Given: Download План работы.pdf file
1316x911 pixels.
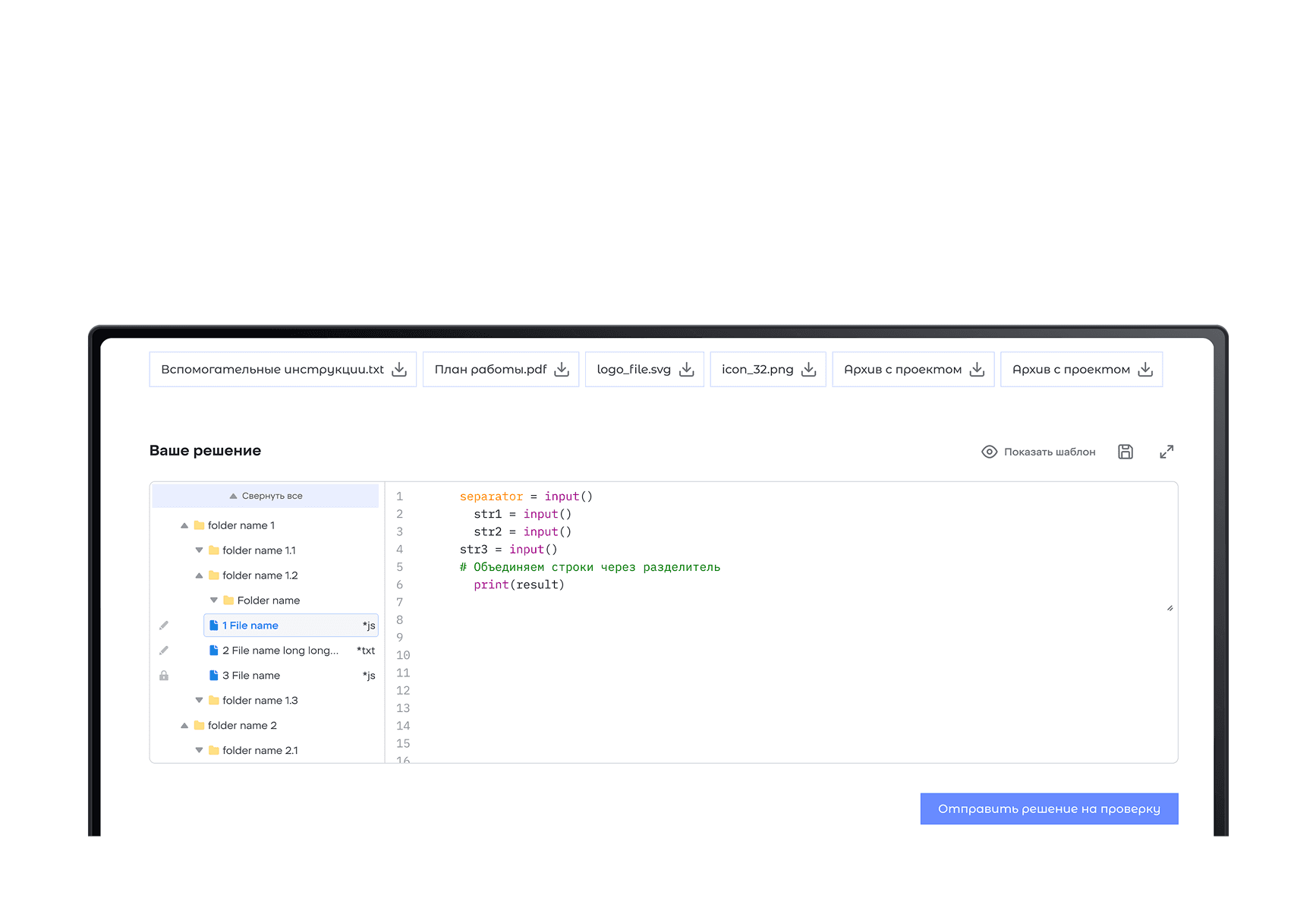Looking at the screenshot, I should [x=562, y=370].
